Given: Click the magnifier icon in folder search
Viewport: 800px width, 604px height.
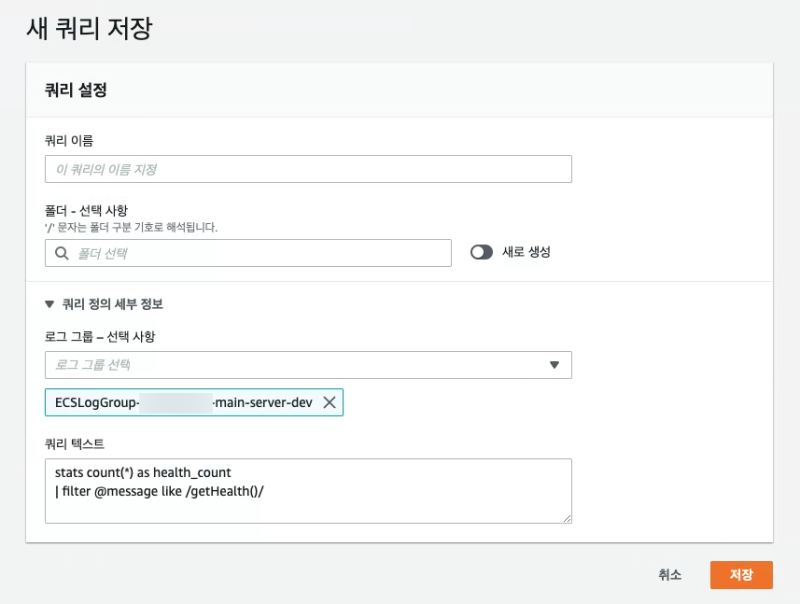Looking at the screenshot, I should pyautogui.click(x=61, y=253).
